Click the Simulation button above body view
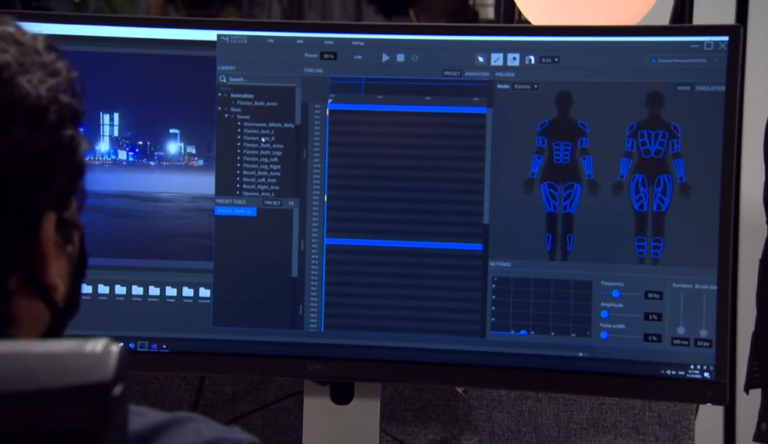 pos(709,88)
